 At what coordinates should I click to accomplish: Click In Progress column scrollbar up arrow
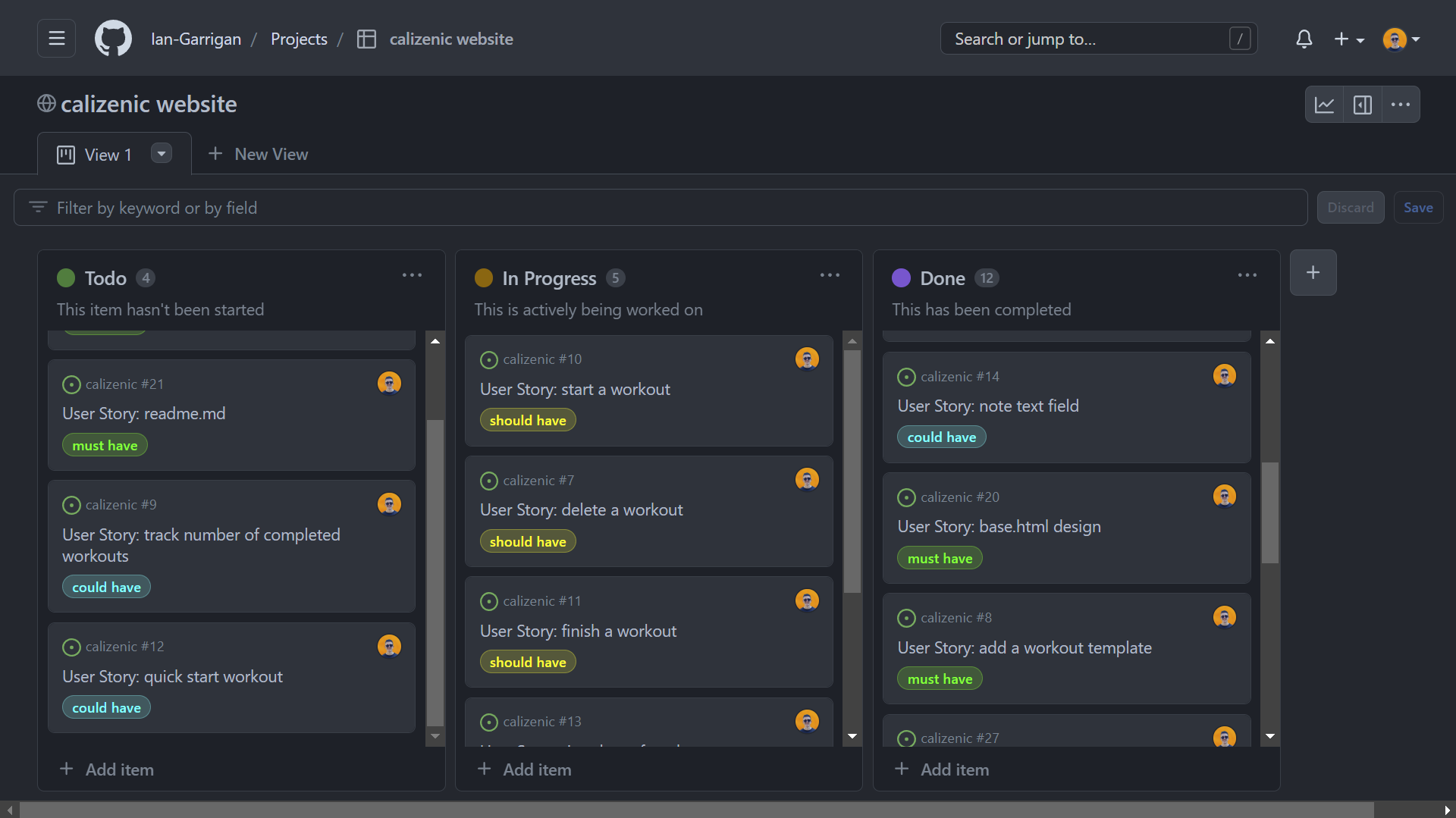point(852,341)
